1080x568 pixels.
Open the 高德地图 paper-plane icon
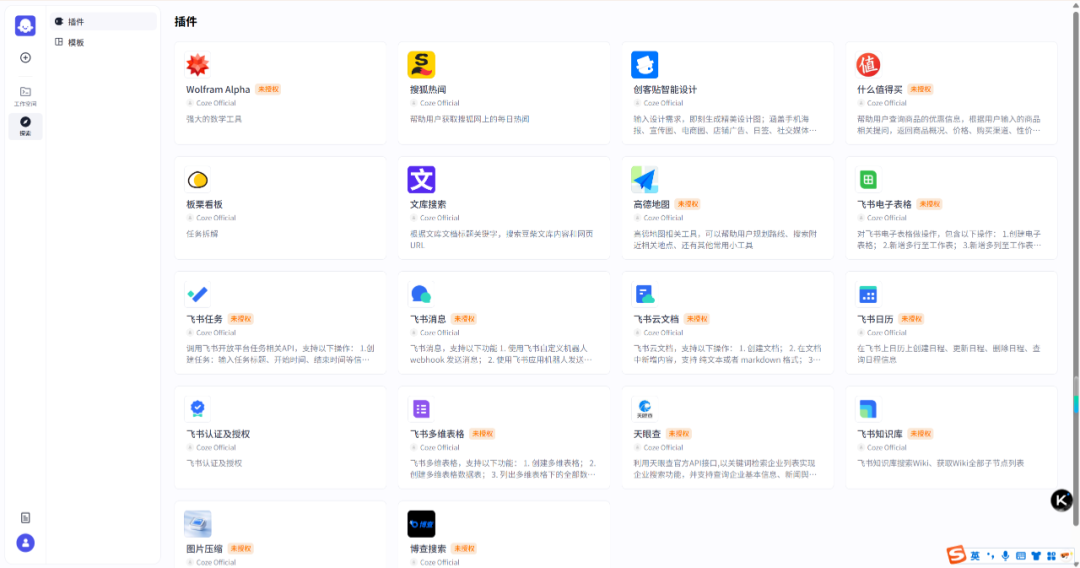pos(645,180)
